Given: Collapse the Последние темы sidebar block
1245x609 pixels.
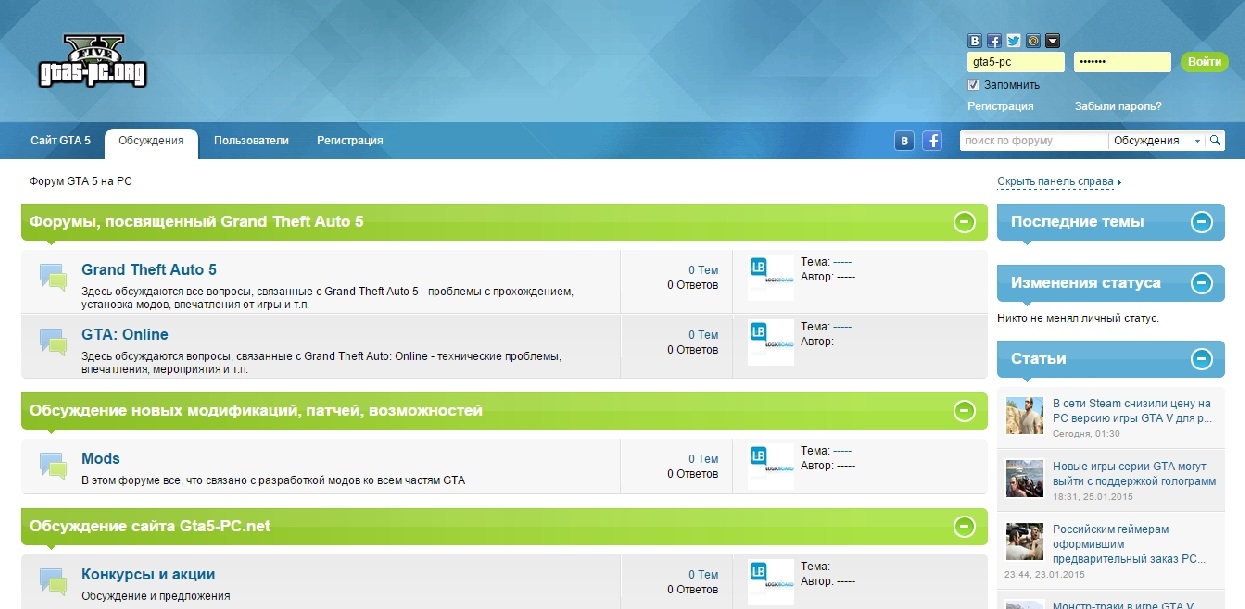Looking at the screenshot, I should pyautogui.click(x=1202, y=222).
